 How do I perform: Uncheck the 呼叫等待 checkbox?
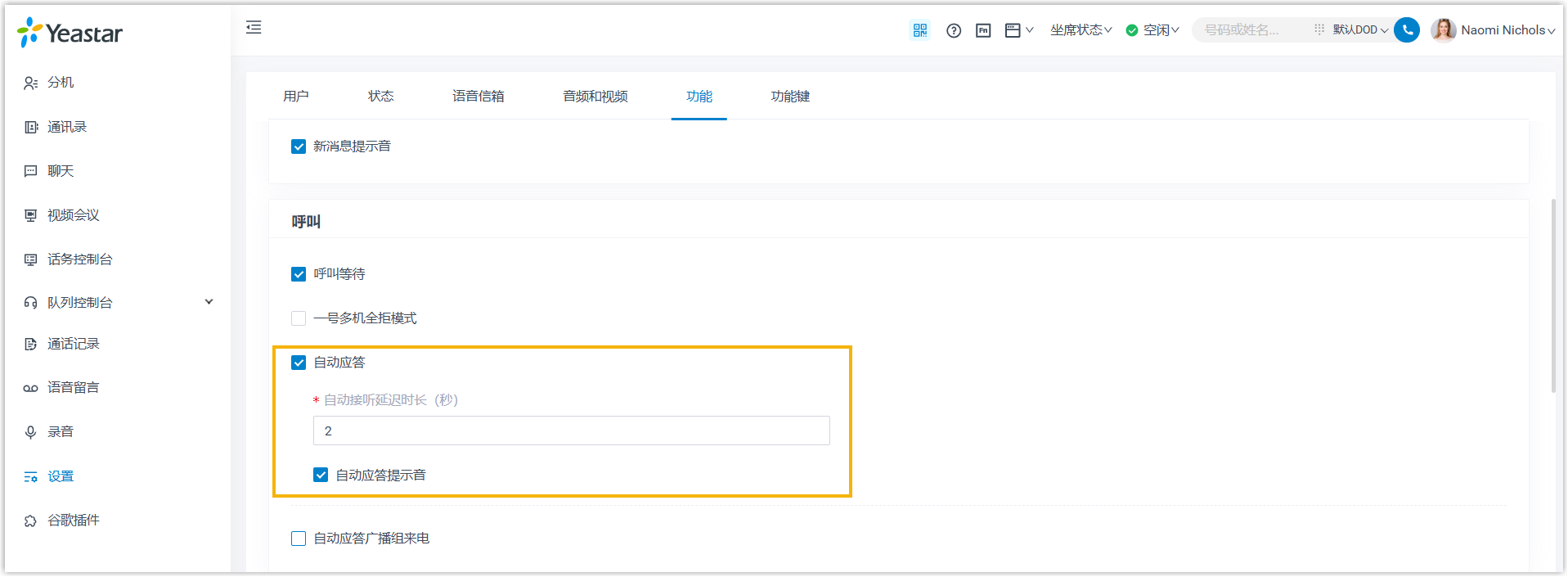299,274
